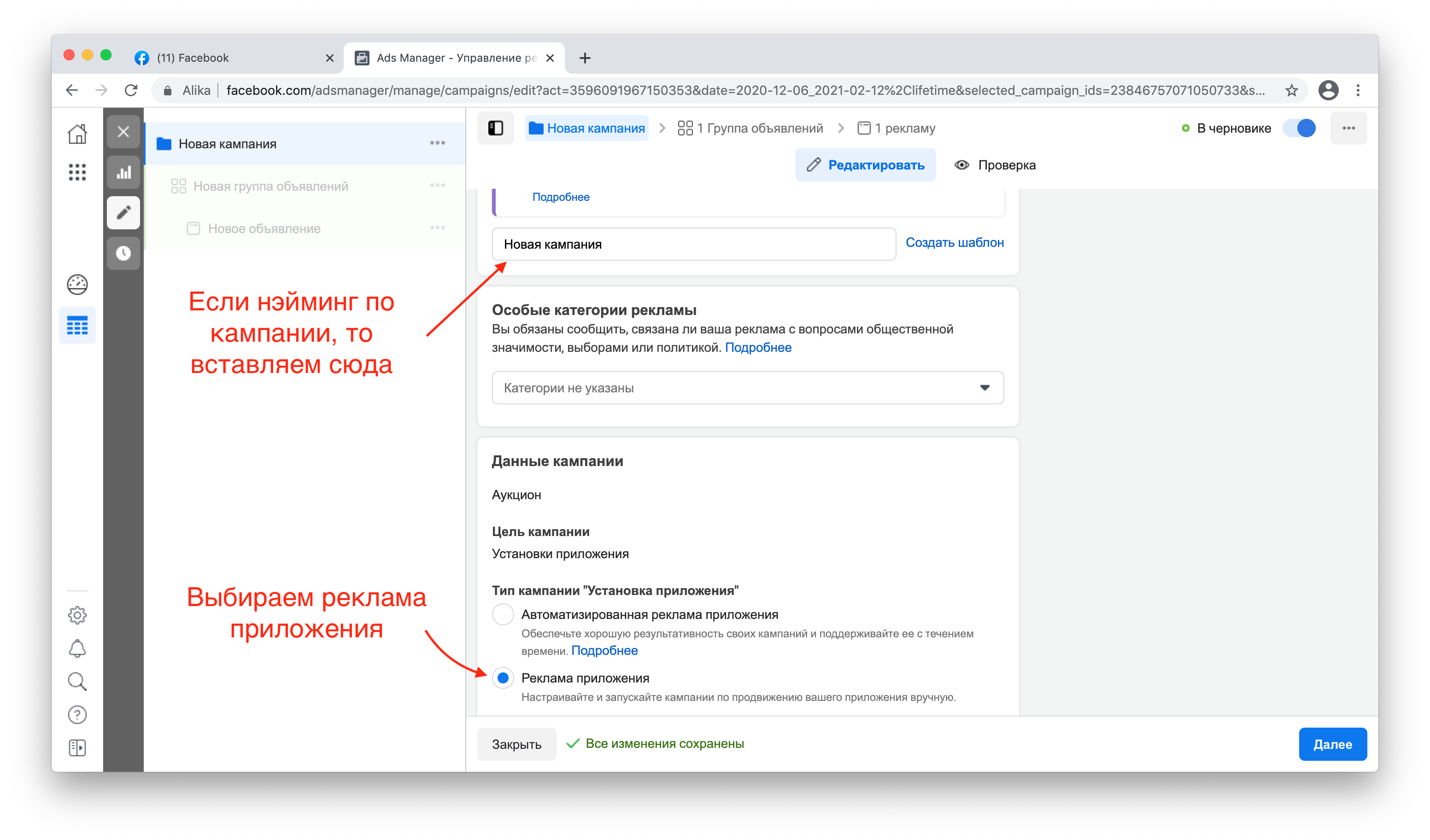The image size is (1430, 840).
Task: Open the search magnifier in sidebar
Action: 77,682
